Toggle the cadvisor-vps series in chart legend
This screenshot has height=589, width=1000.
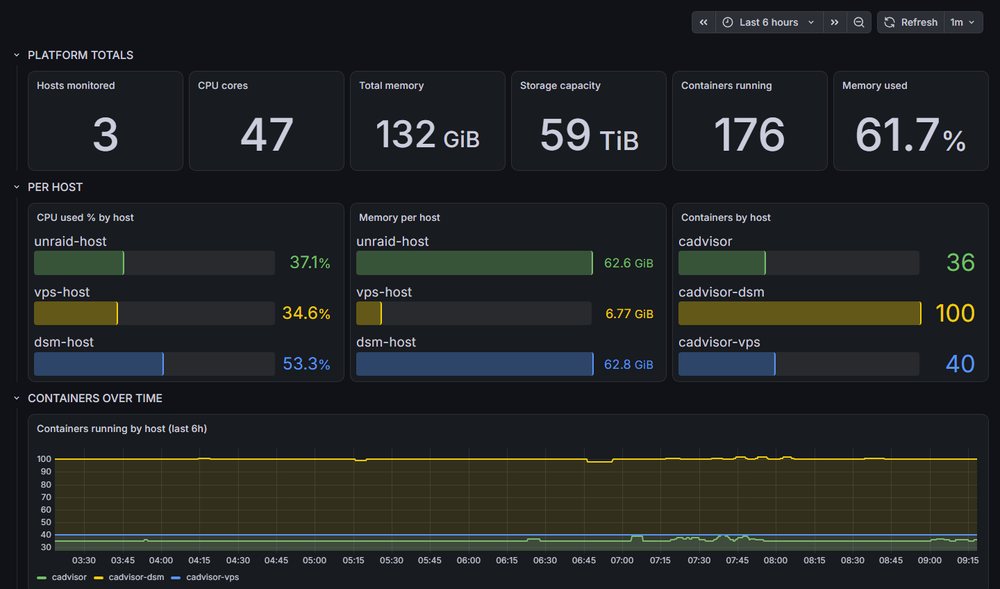pos(212,577)
